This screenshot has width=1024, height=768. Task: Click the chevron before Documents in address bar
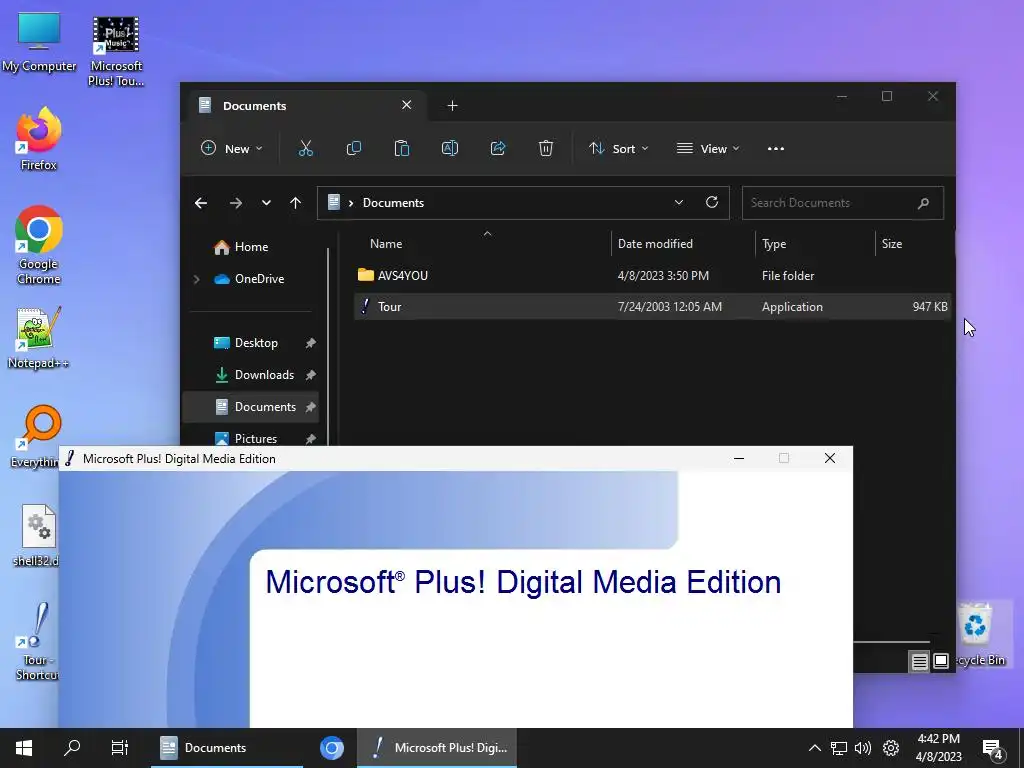pos(351,203)
